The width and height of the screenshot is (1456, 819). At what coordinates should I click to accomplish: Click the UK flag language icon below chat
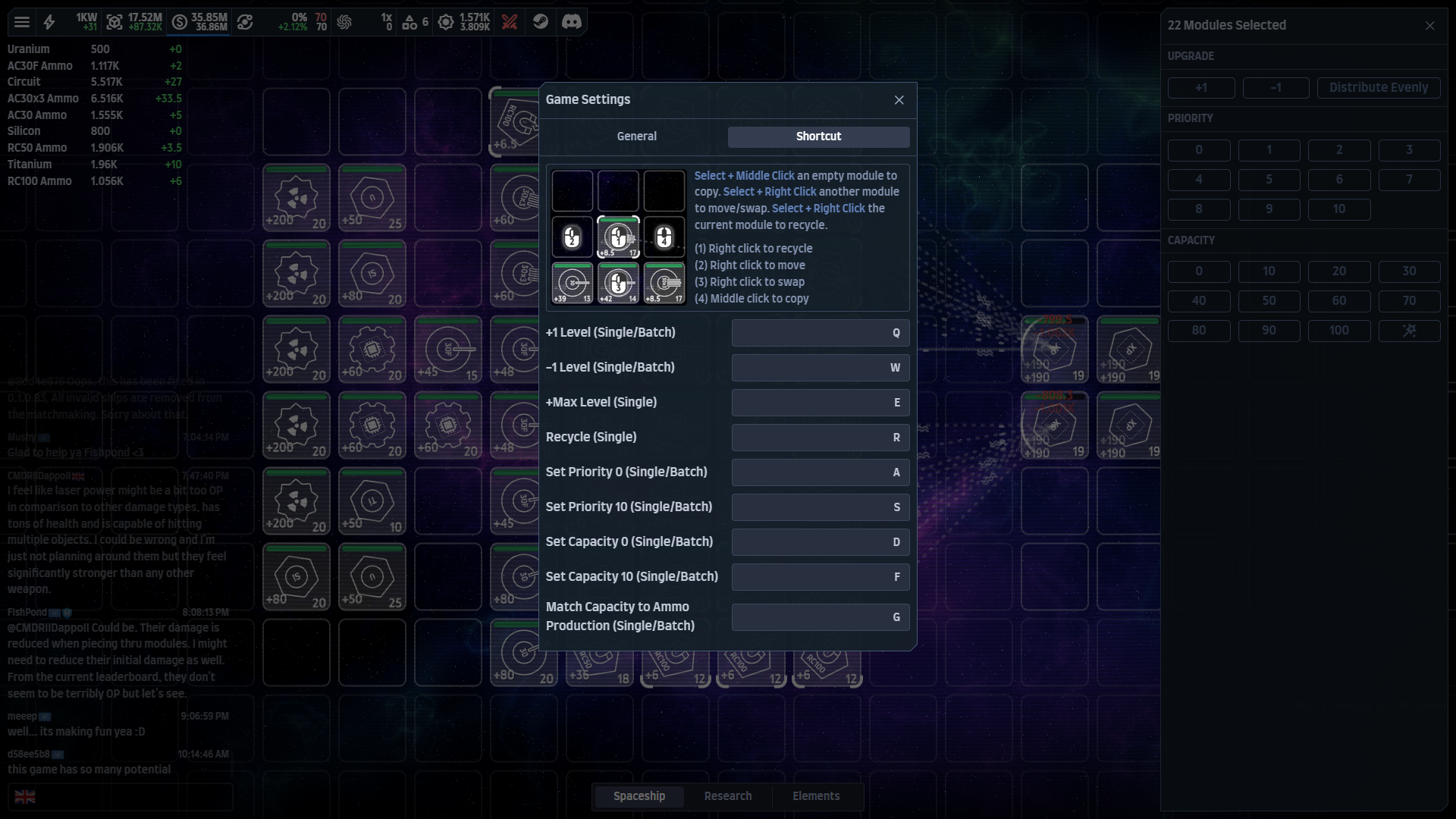(25, 796)
